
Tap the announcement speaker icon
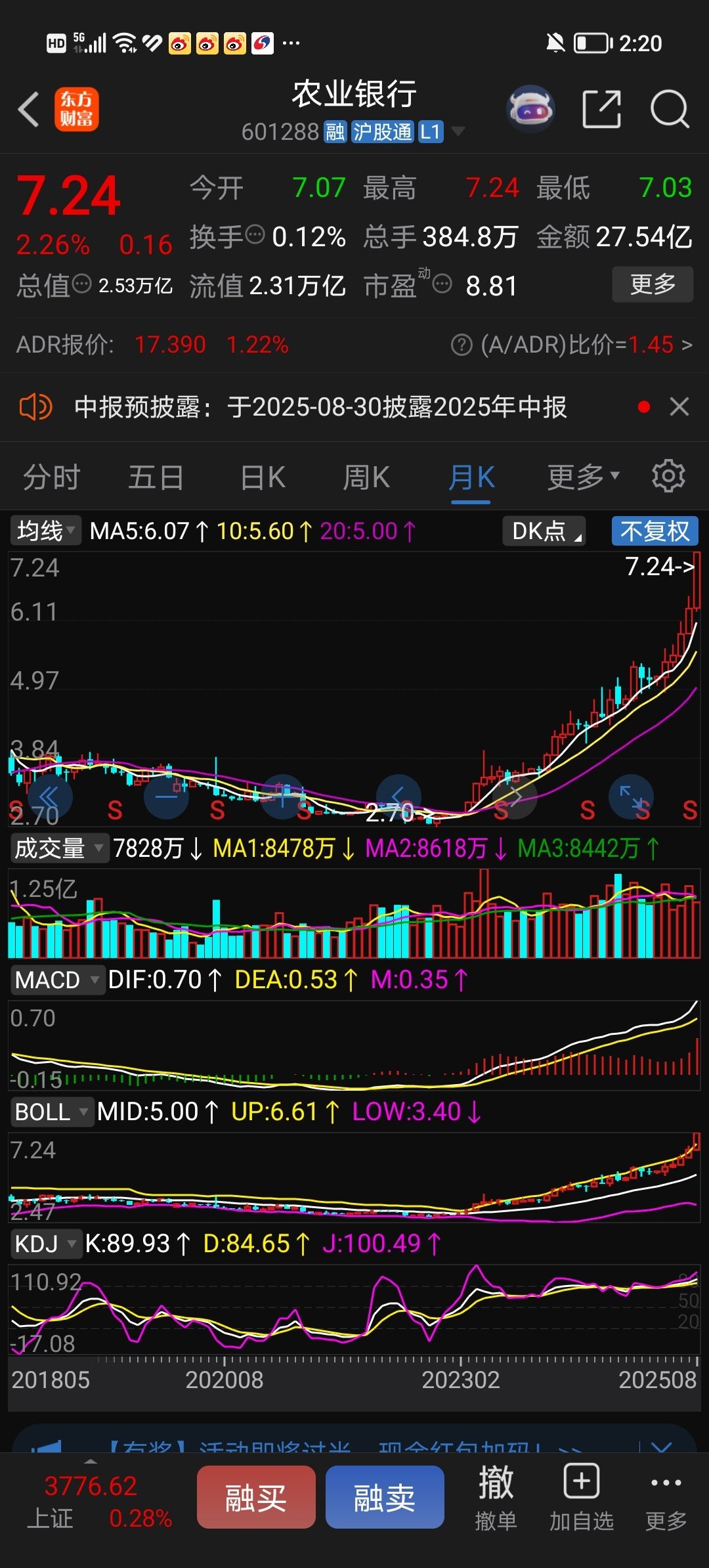(35, 407)
